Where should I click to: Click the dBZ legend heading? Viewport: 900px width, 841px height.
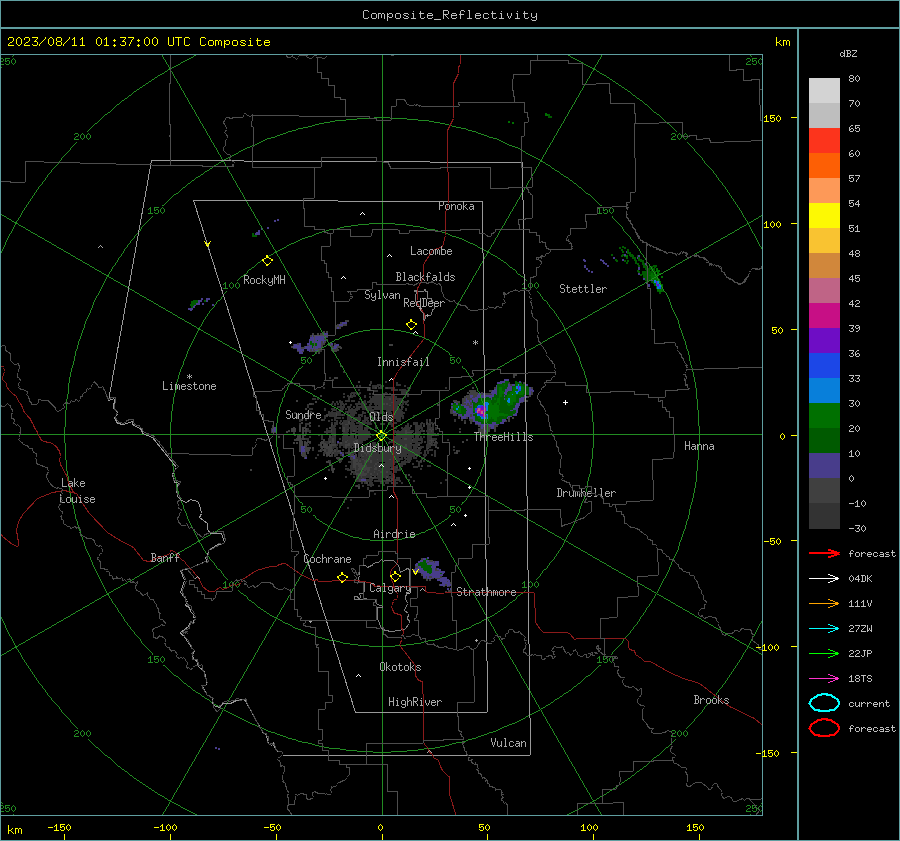(848, 53)
